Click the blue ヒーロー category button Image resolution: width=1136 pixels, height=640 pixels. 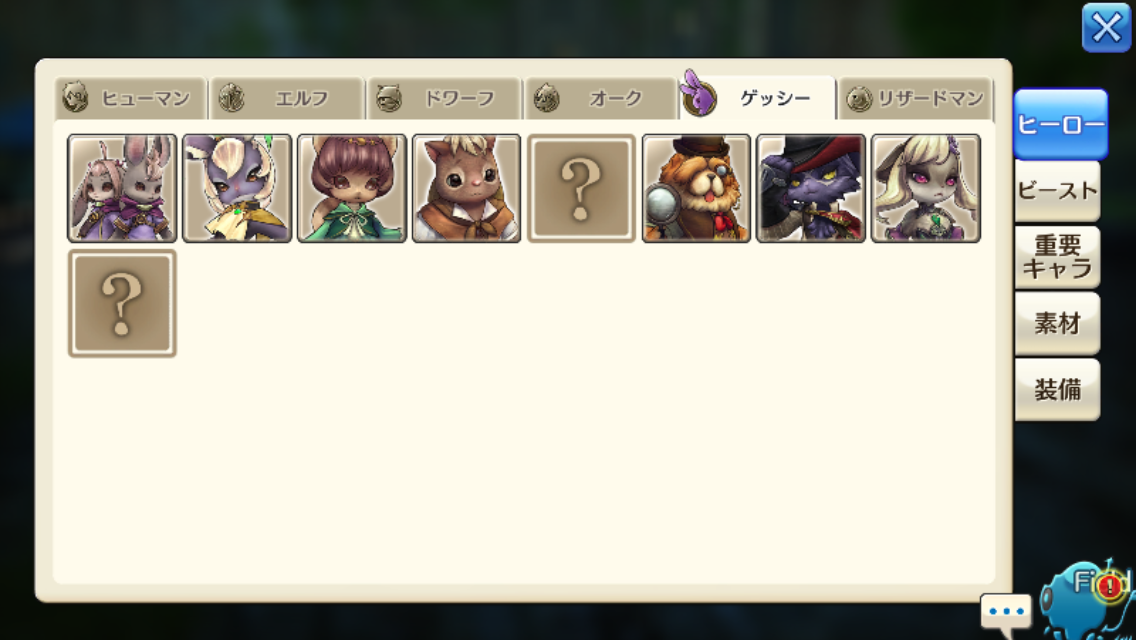[x=1061, y=124]
